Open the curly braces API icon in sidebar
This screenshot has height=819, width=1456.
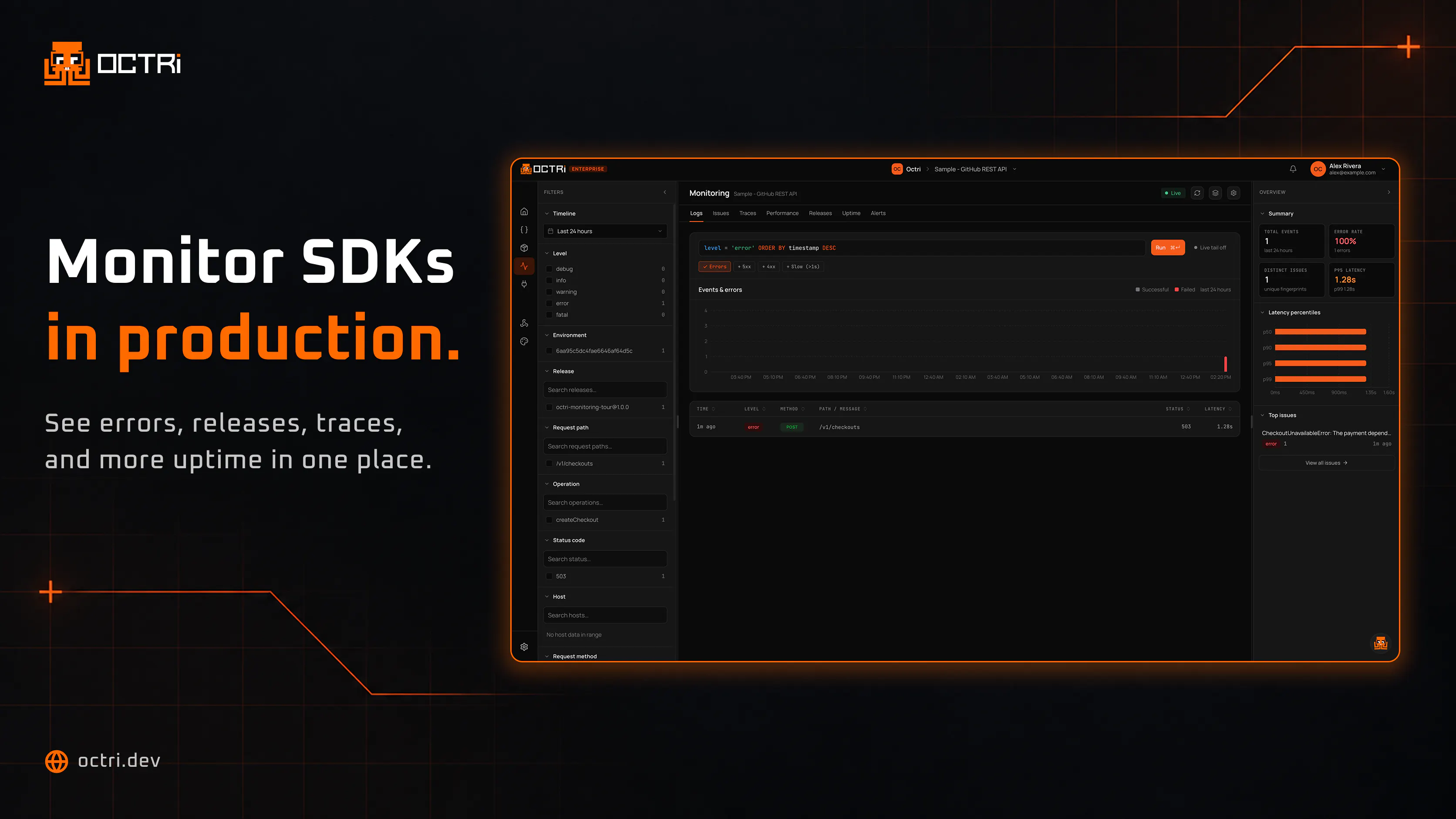(524, 229)
